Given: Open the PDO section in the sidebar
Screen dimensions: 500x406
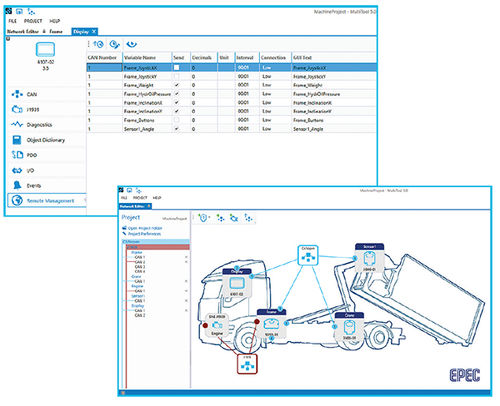Looking at the screenshot, I should pos(46,155).
